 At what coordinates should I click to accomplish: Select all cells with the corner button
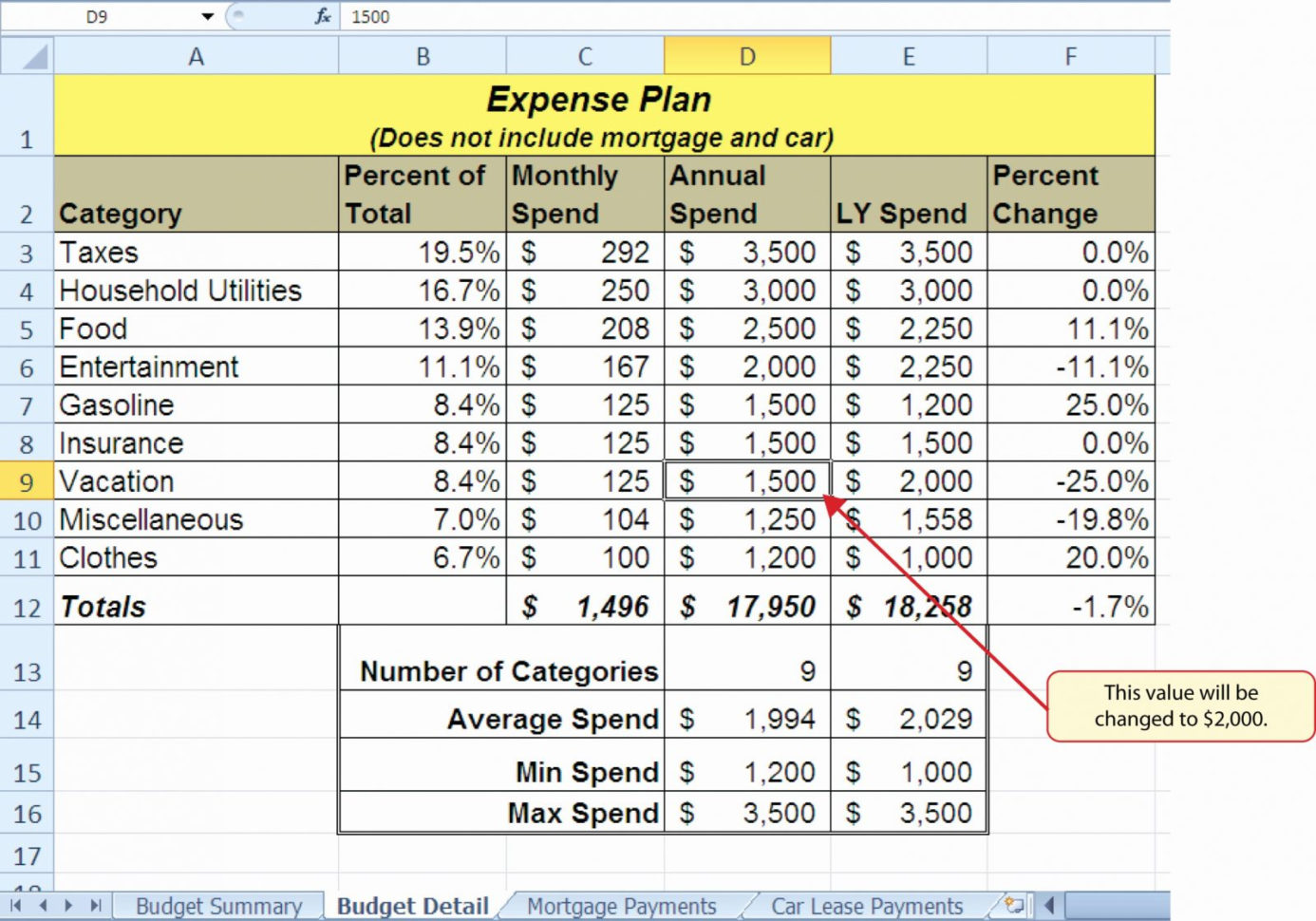pyautogui.click(x=28, y=55)
